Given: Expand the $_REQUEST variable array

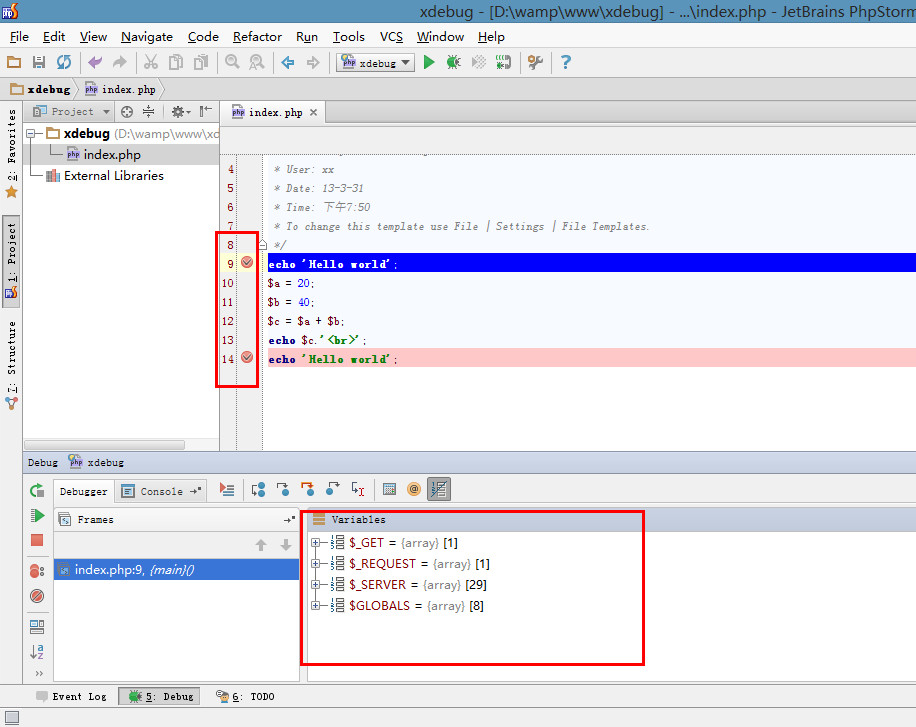Looking at the screenshot, I should pos(315,564).
